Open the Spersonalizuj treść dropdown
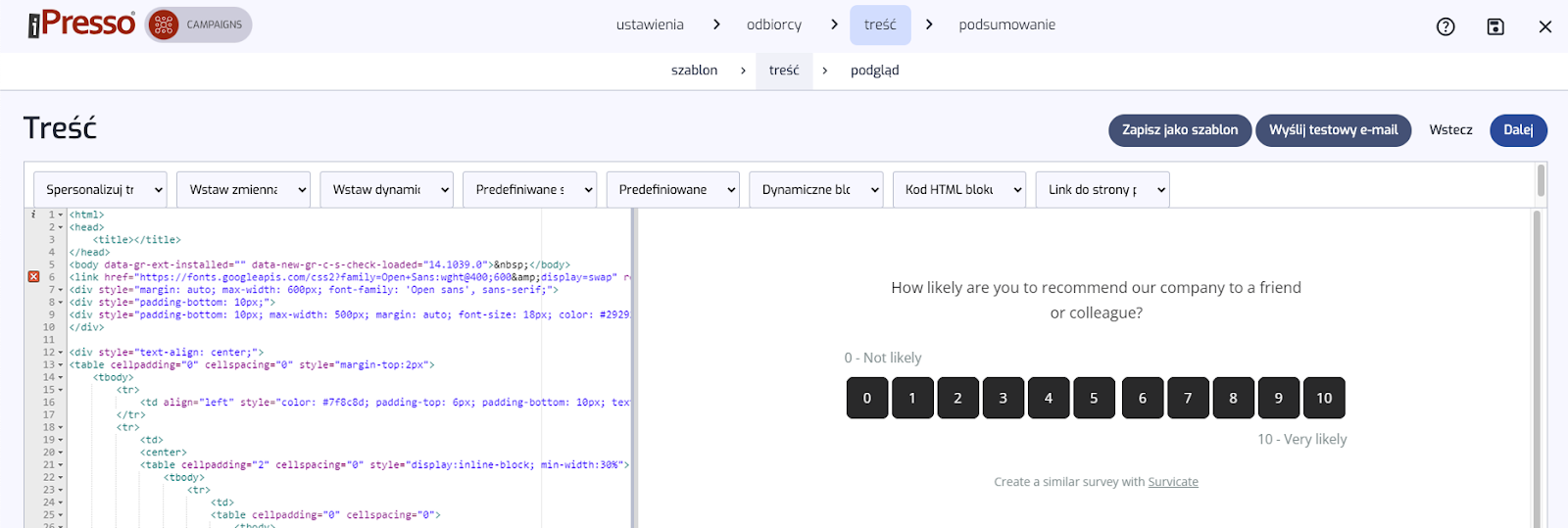 click(x=100, y=189)
